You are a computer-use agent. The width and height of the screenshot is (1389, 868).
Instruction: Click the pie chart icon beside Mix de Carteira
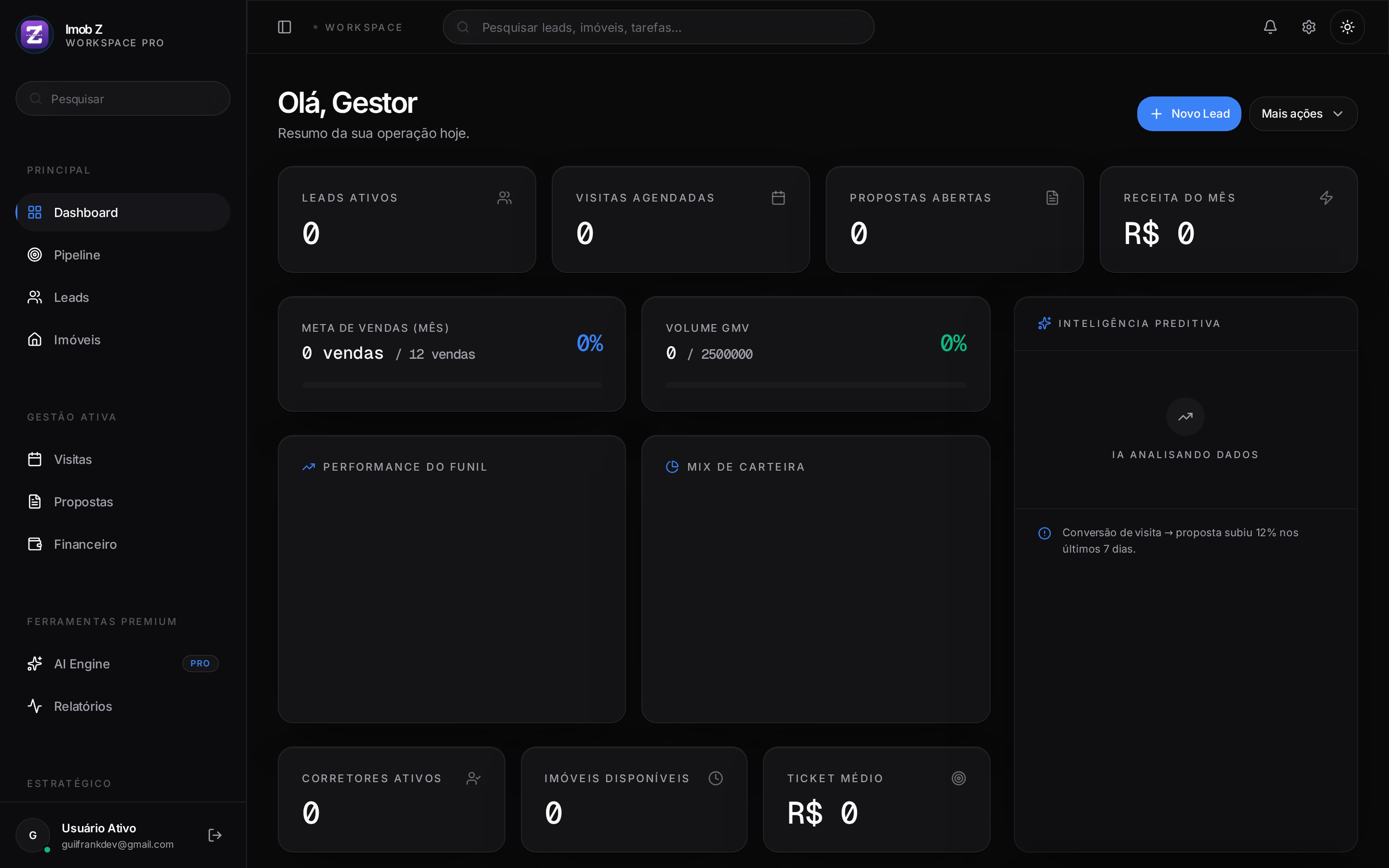672,467
